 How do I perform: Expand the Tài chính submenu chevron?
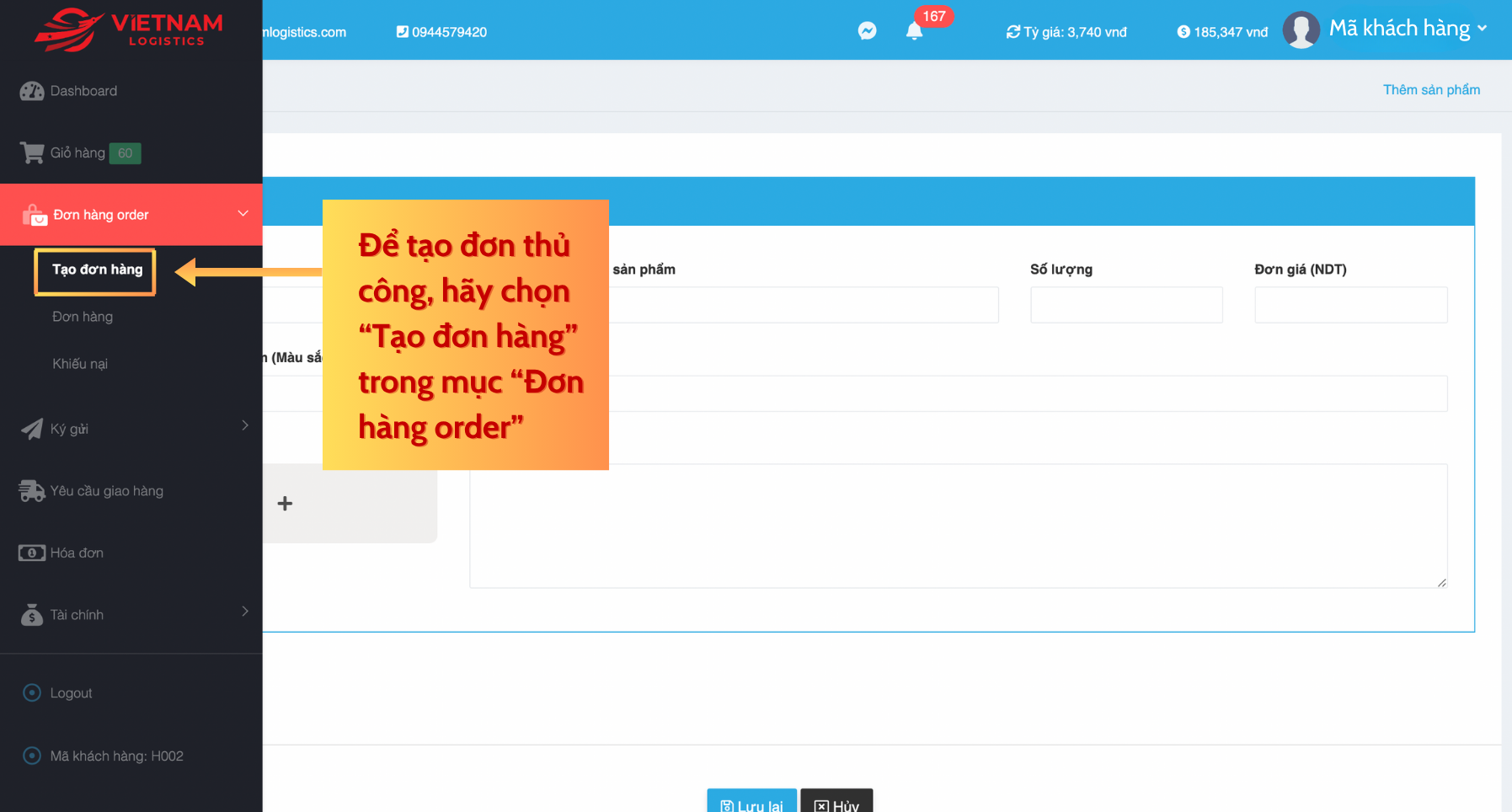point(245,611)
